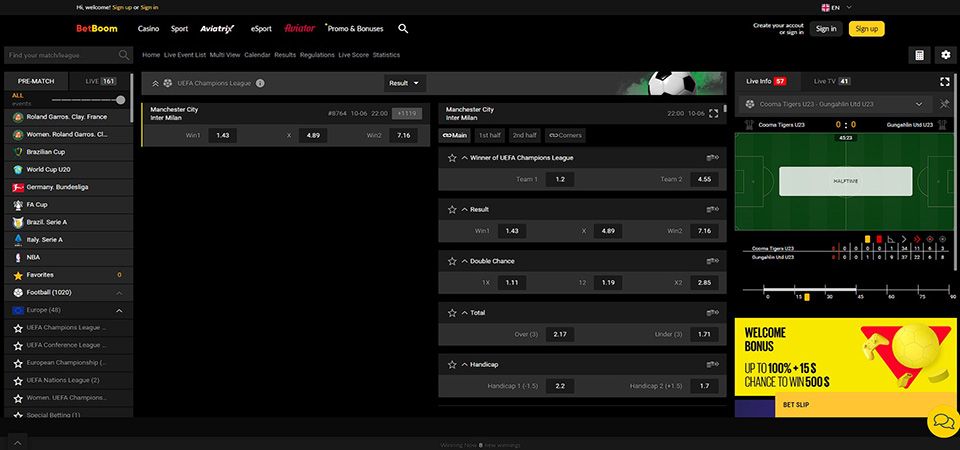The image size is (960, 450).
Task: Select Roland Garros. Clay. France league
Action: point(69,117)
